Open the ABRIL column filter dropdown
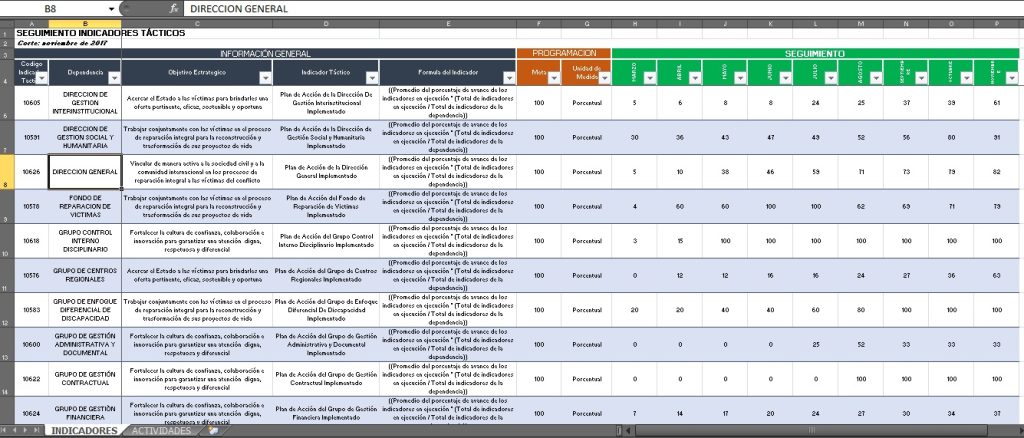The image size is (1024, 438). click(695, 78)
